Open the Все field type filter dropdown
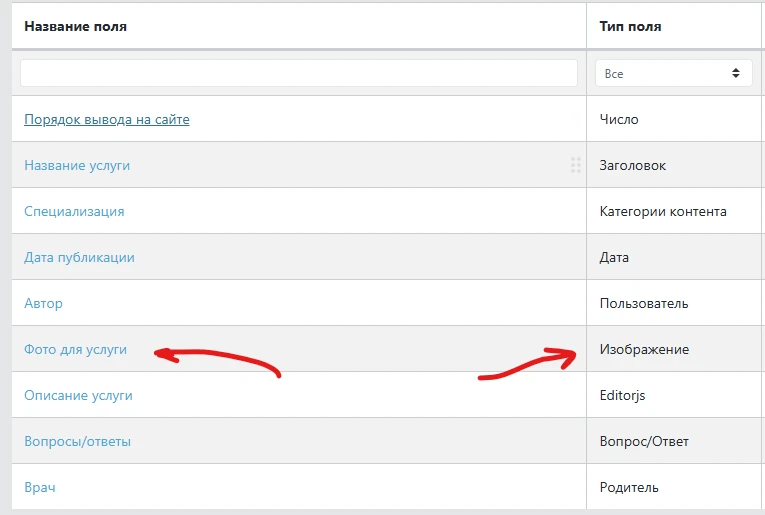765x515 pixels. coord(673,73)
